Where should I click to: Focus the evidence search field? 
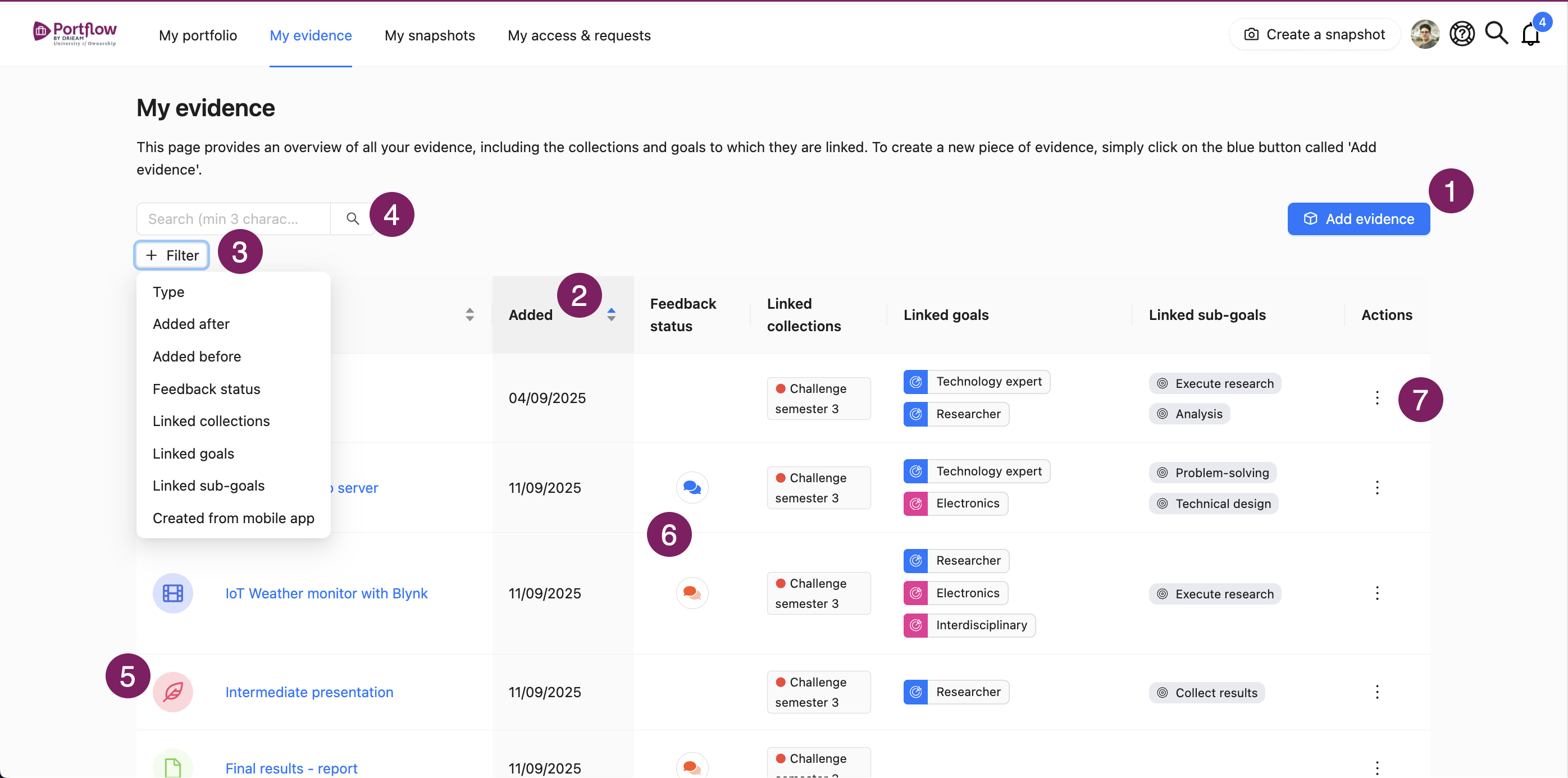coord(233,218)
